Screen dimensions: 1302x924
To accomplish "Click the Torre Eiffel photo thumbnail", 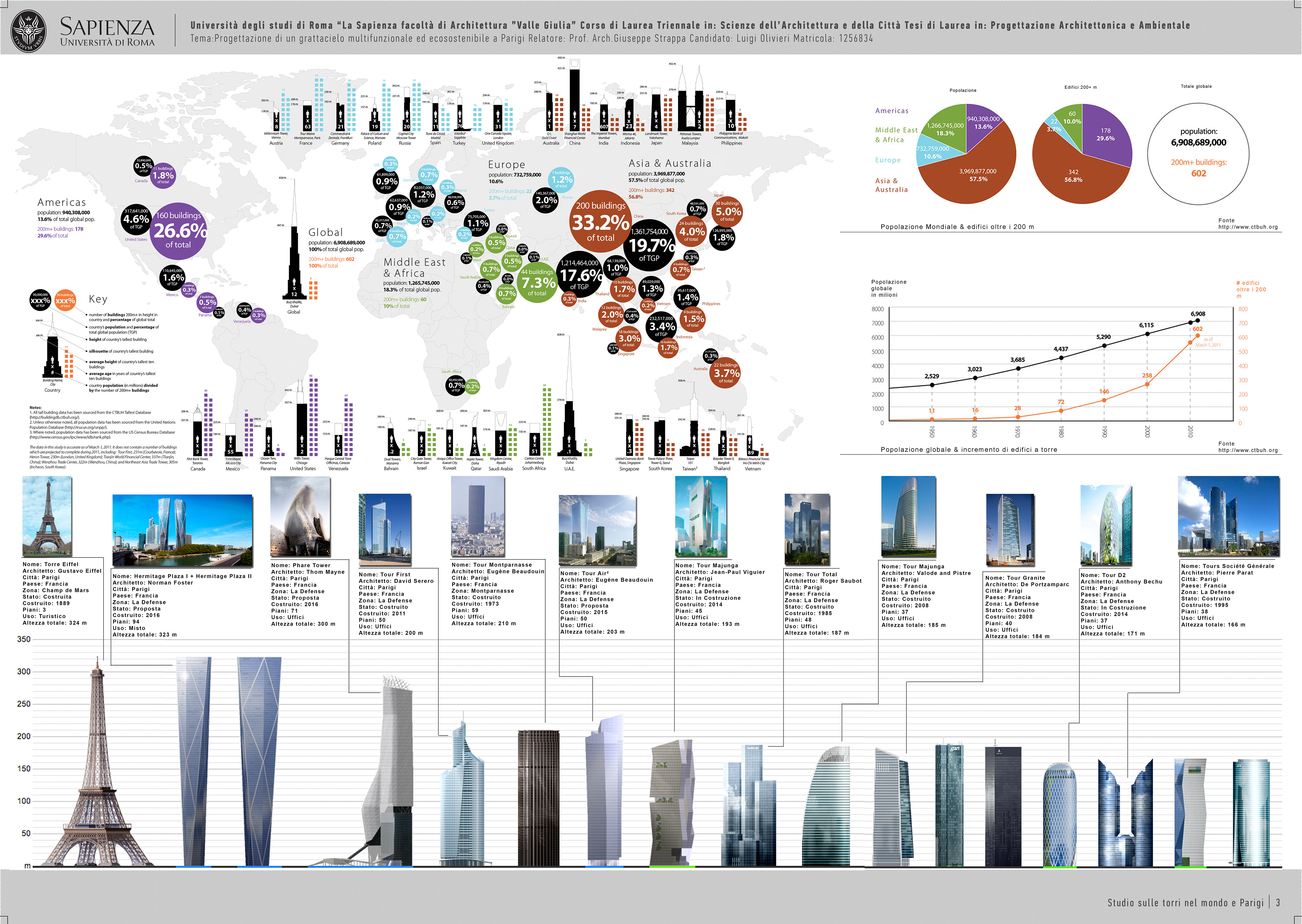I will coord(47,516).
